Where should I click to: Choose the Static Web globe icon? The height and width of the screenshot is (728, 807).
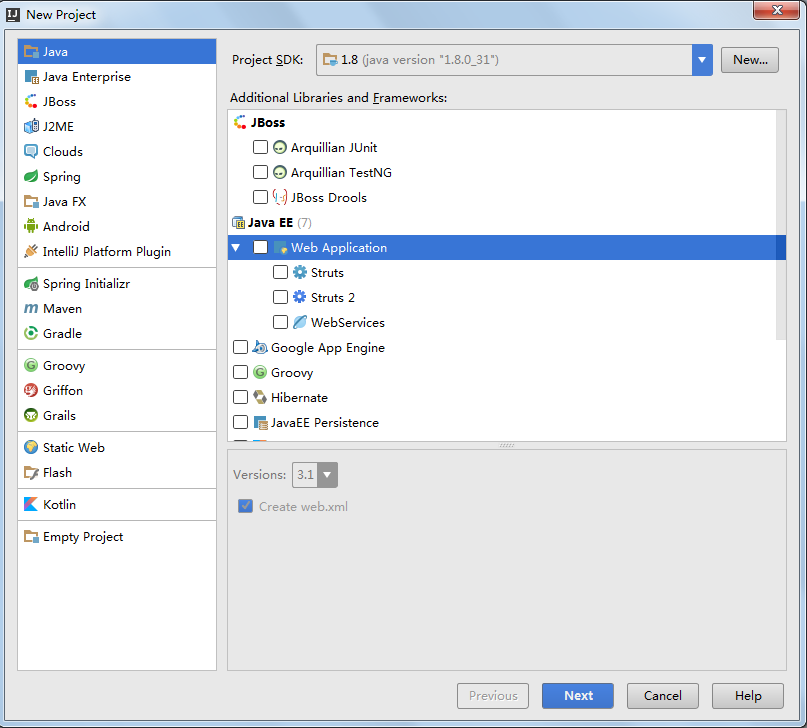click(31, 448)
